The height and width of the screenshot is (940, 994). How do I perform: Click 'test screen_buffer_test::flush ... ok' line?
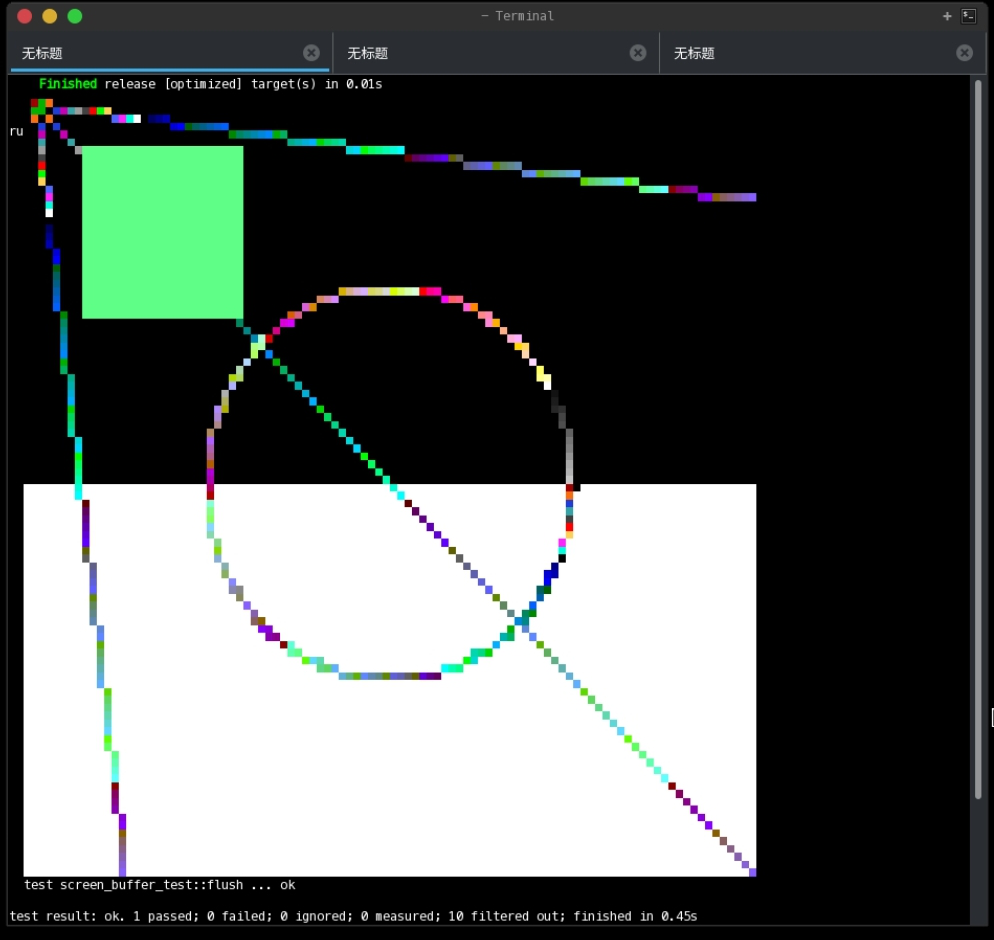160,885
